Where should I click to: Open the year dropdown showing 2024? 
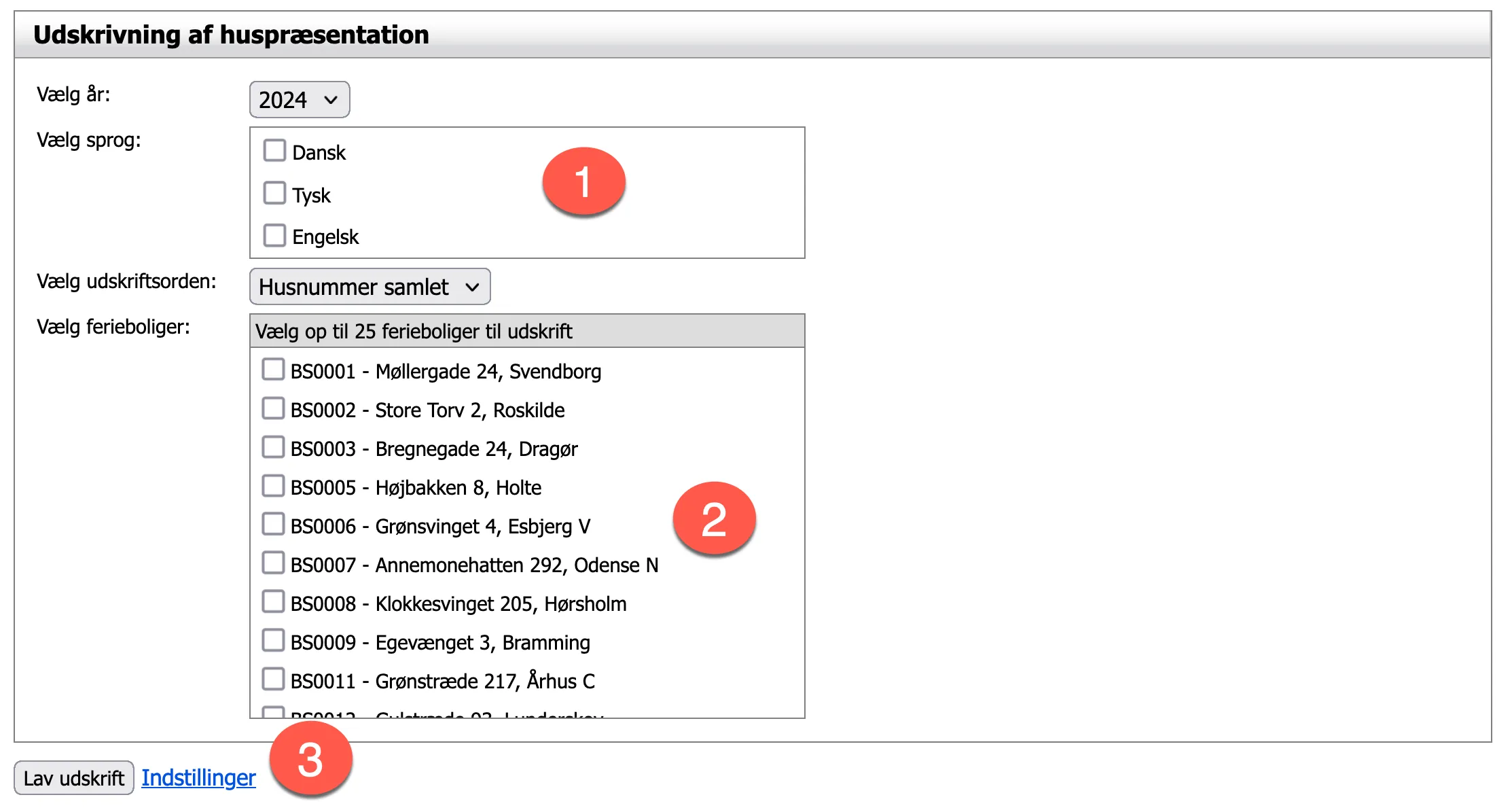pyautogui.click(x=299, y=100)
